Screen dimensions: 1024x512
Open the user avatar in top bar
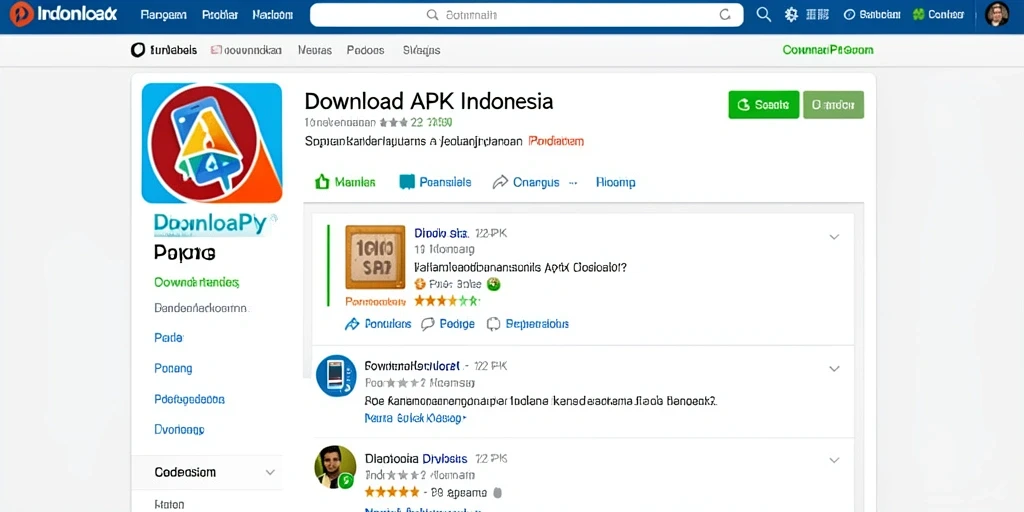pos(997,14)
